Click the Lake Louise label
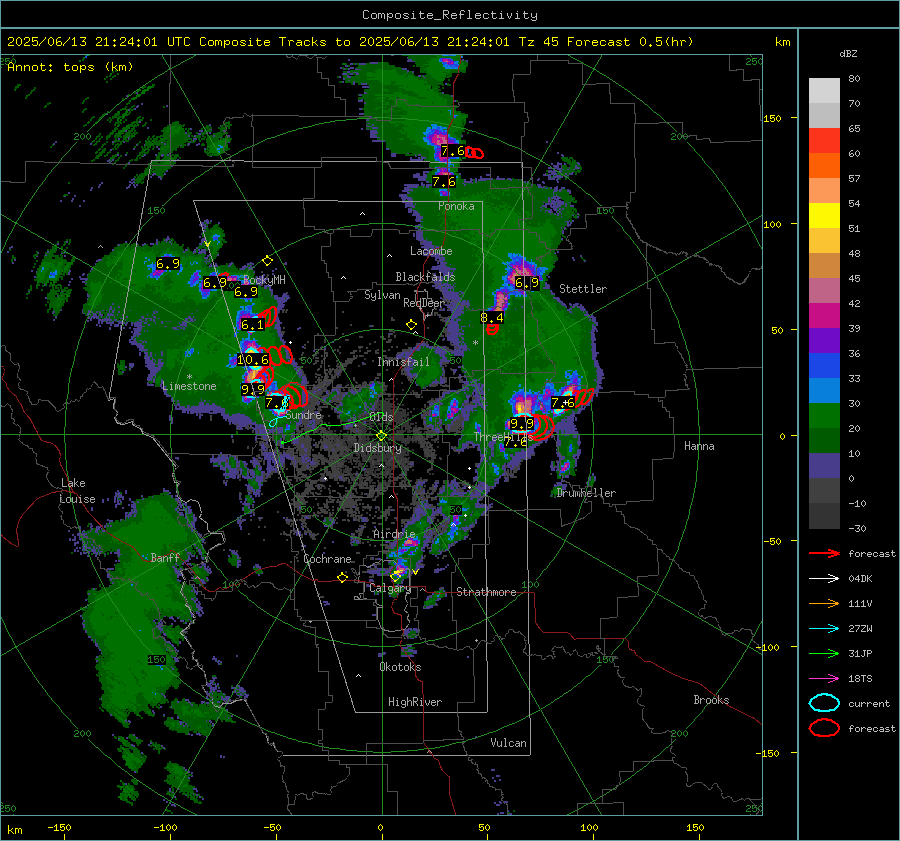The image size is (900, 841). (x=77, y=491)
